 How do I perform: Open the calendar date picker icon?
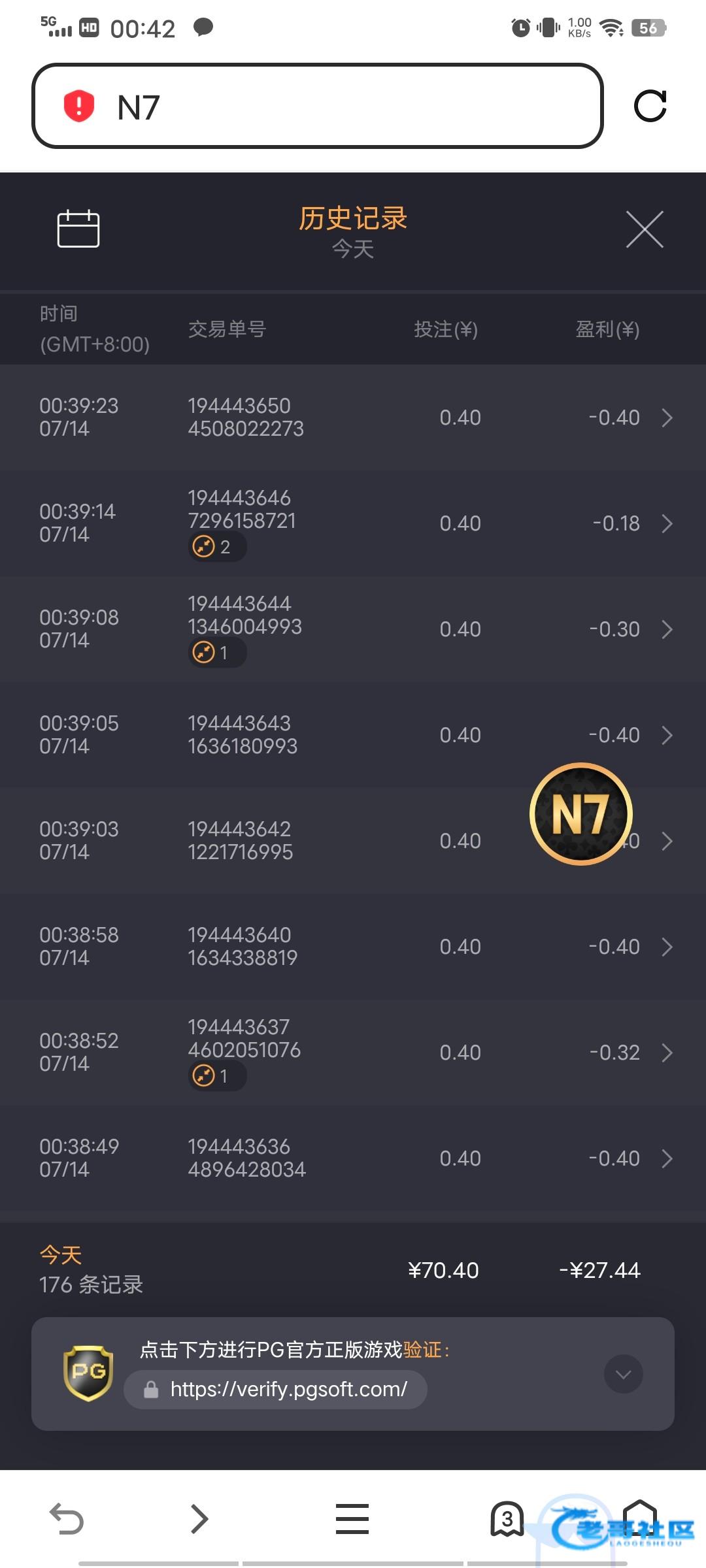click(x=78, y=229)
